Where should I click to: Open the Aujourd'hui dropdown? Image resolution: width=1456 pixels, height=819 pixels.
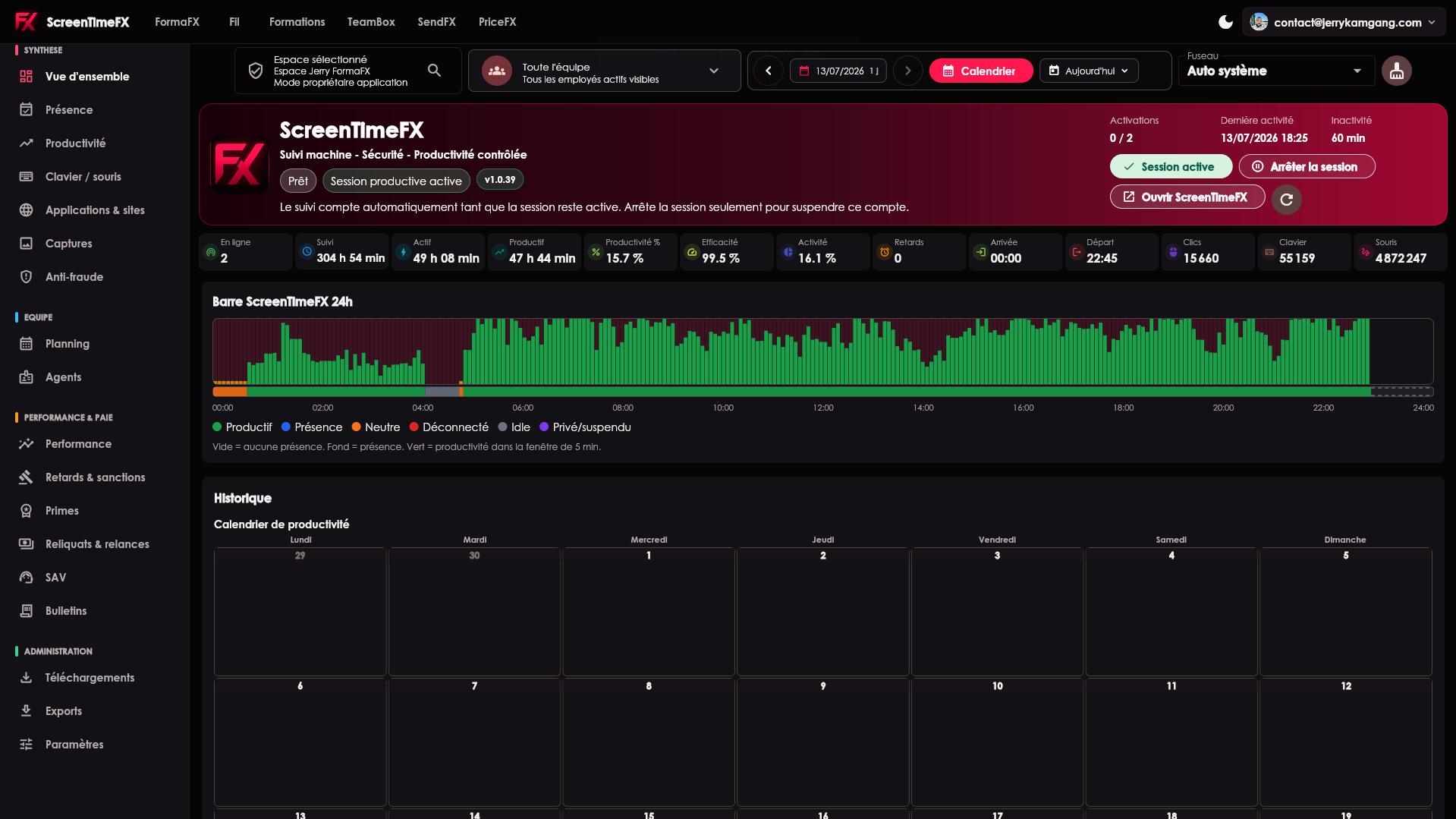[x=1089, y=71]
